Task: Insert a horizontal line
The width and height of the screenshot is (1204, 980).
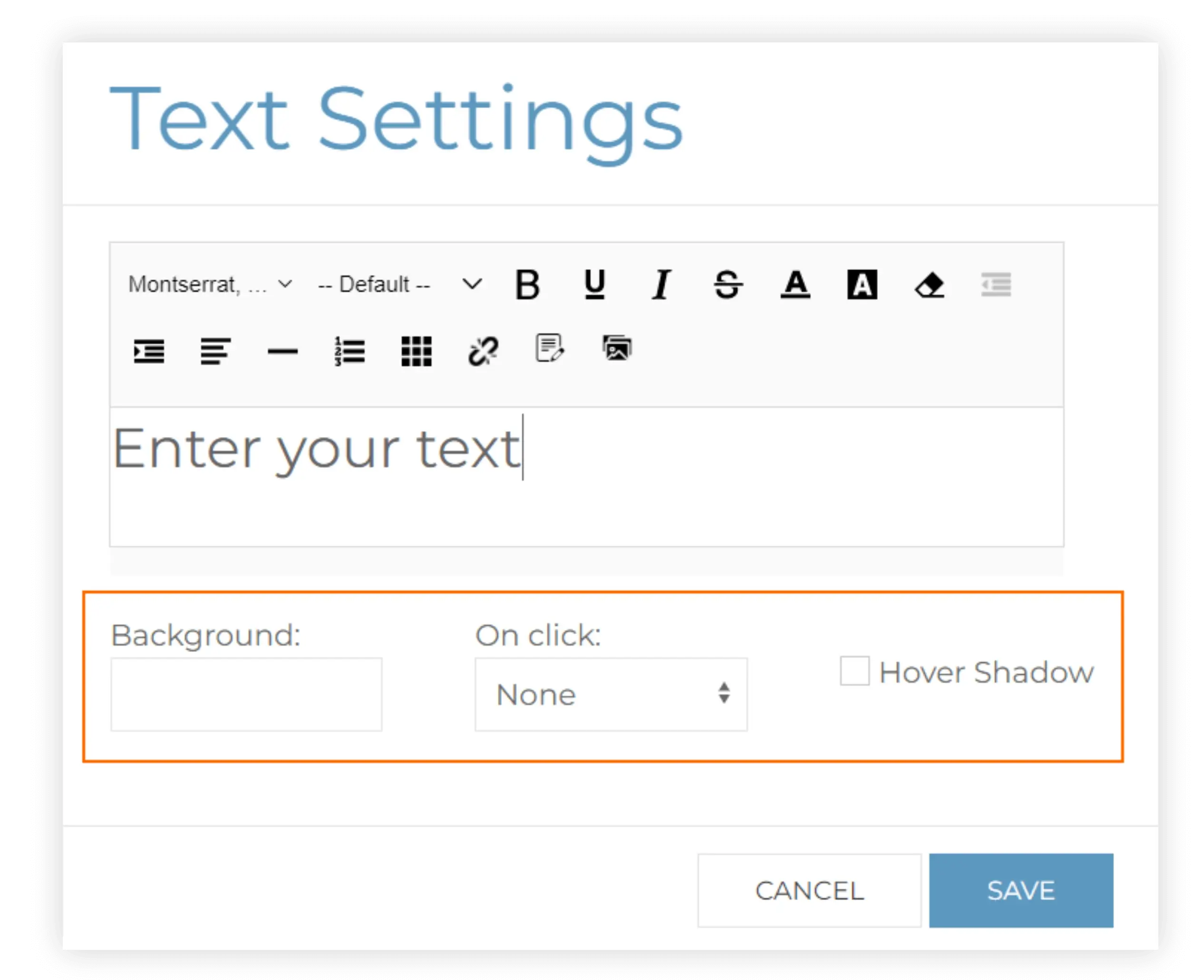Action: [282, 351]
